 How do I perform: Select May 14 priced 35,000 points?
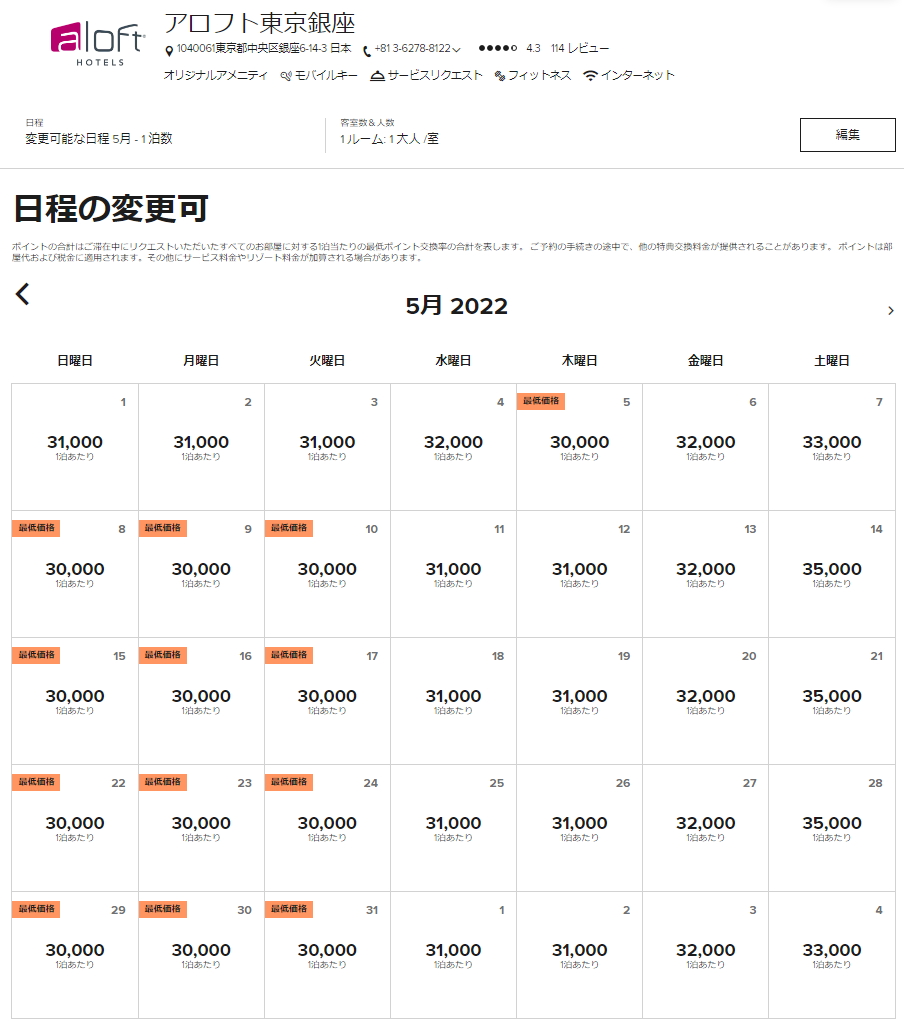pyautogui.click(x=831, y=573)
